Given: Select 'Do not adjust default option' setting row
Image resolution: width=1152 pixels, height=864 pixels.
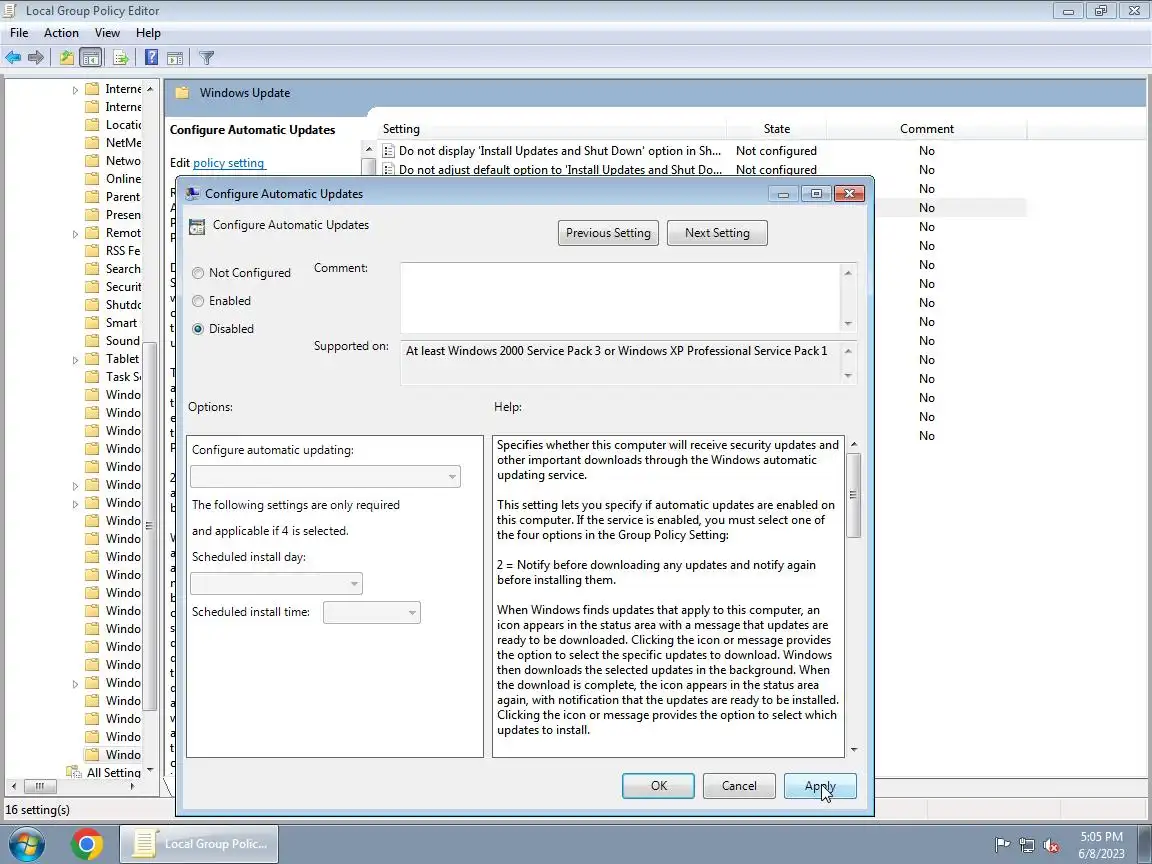Looking at the screenshot, I should [702, 170].
